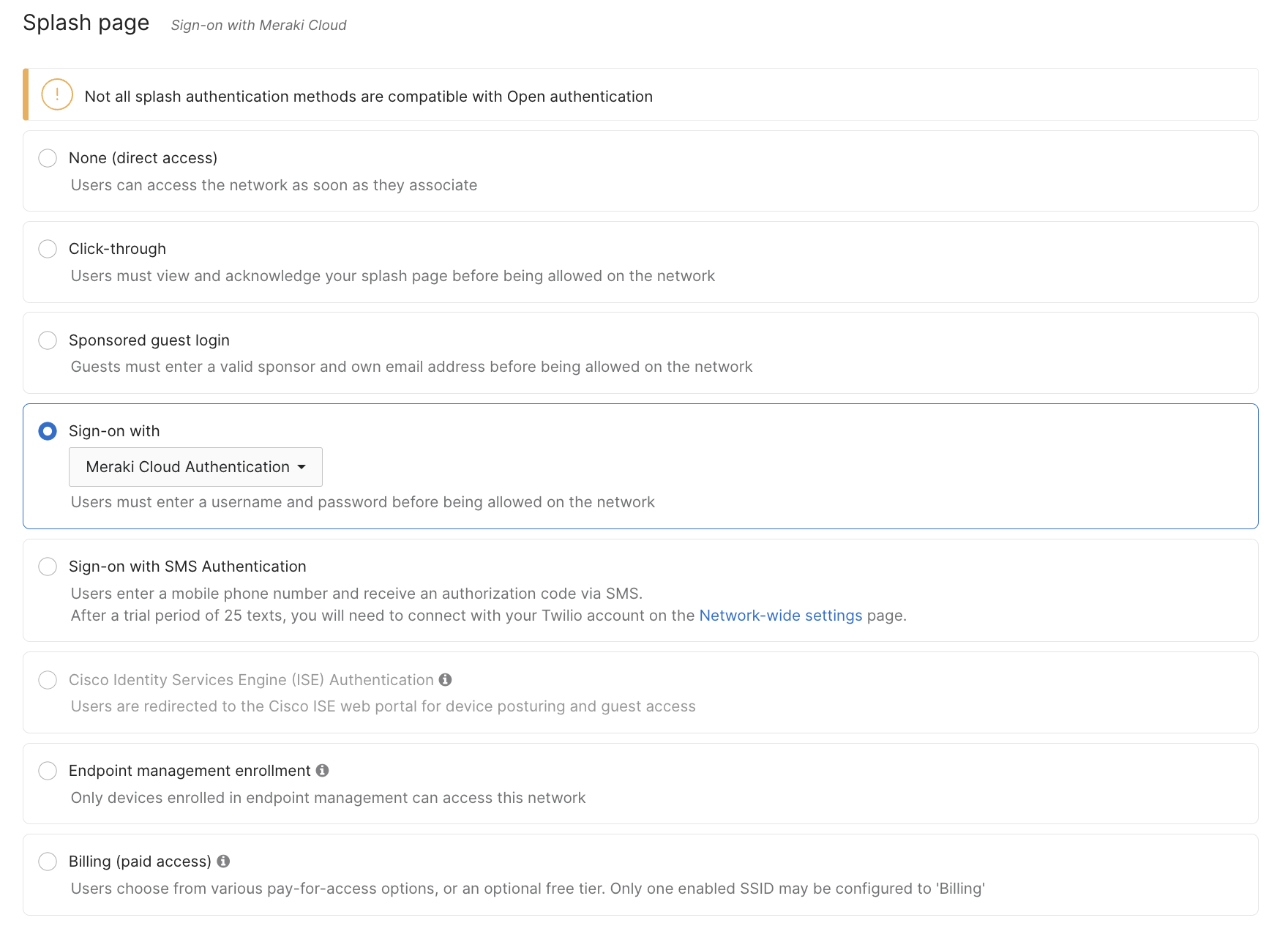Click the warning exclamation icon in the alert banner

click(57, 95)
